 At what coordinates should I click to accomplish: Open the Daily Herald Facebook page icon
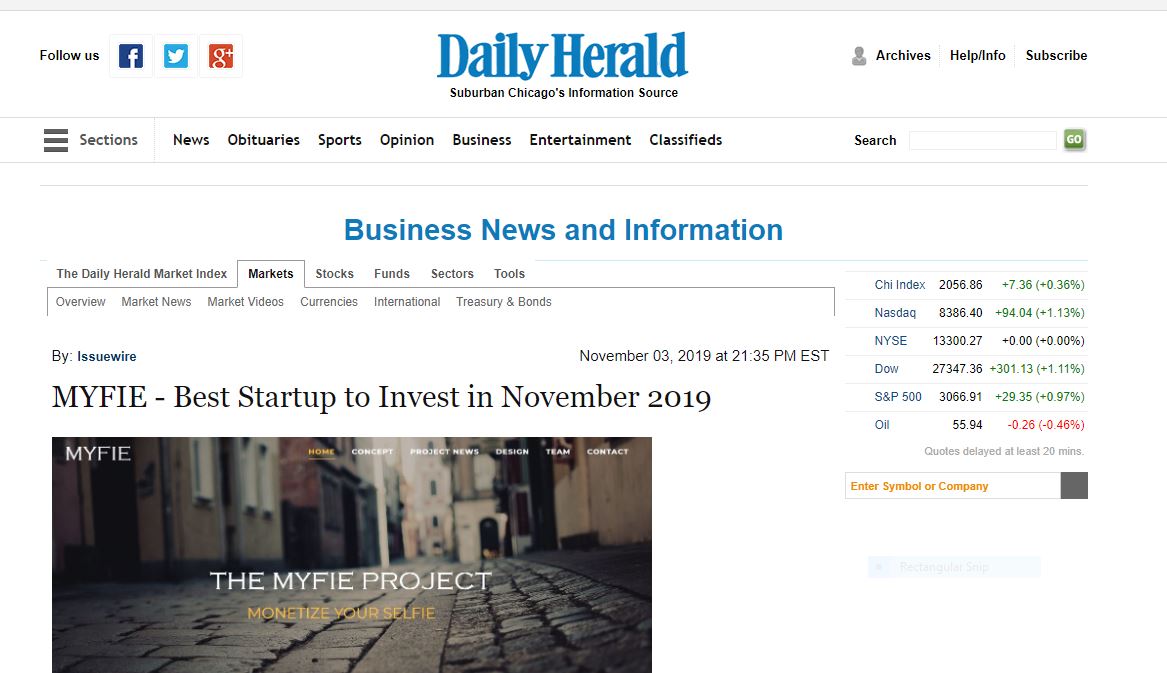[131, 56]
